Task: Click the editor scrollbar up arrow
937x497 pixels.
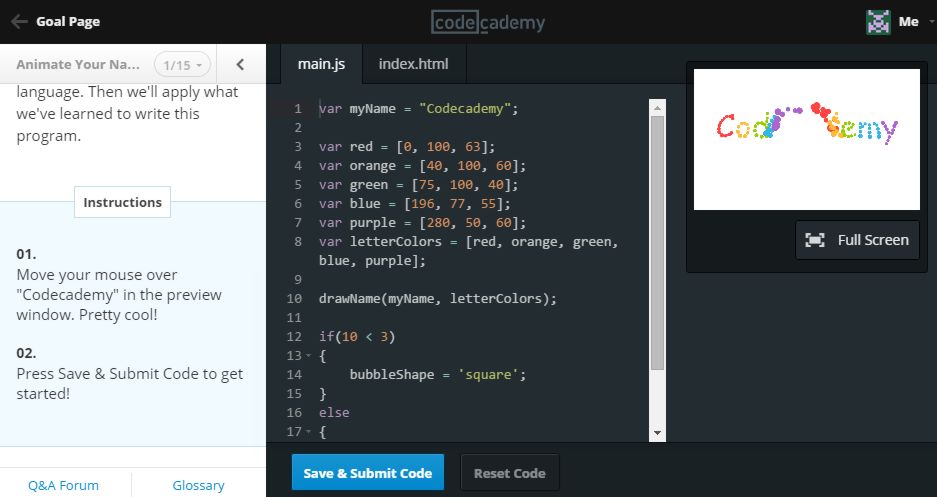Action: 657,108
